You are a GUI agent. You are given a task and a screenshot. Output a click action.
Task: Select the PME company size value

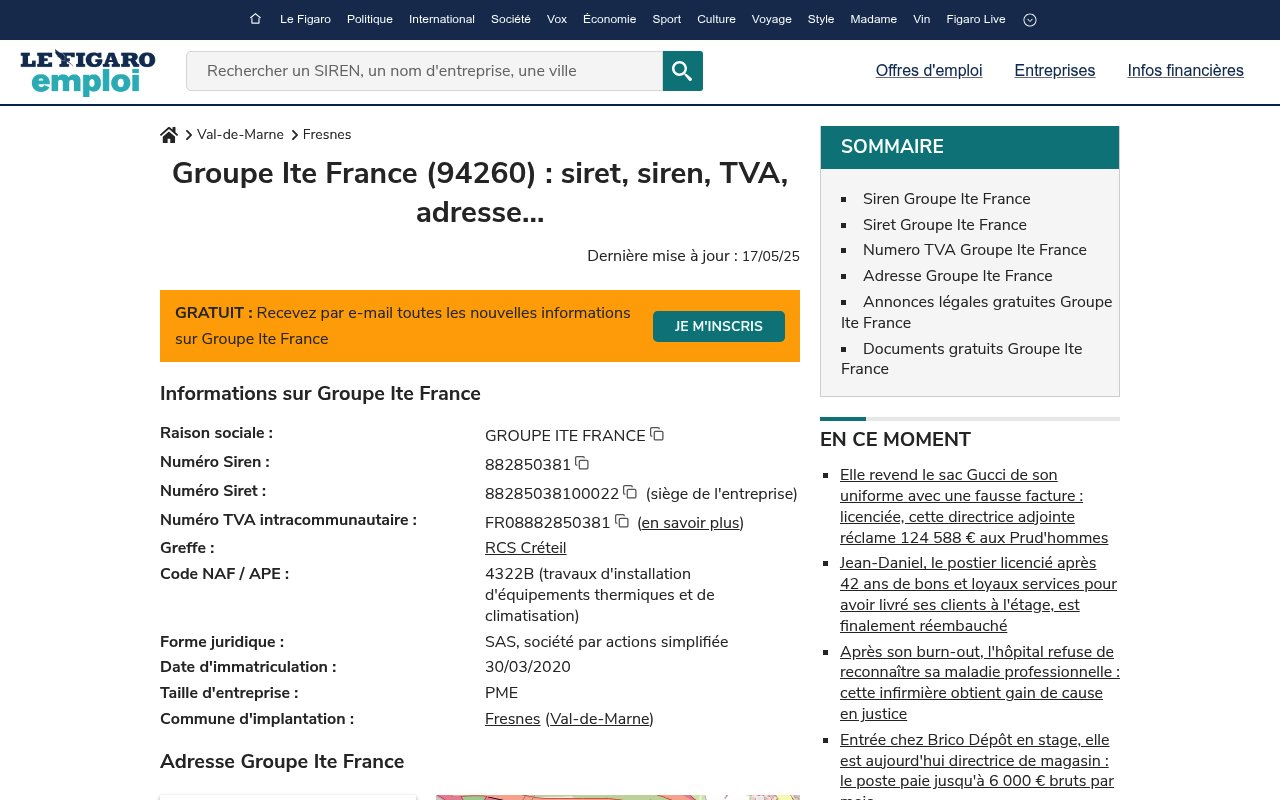click(x=502, y=693)
